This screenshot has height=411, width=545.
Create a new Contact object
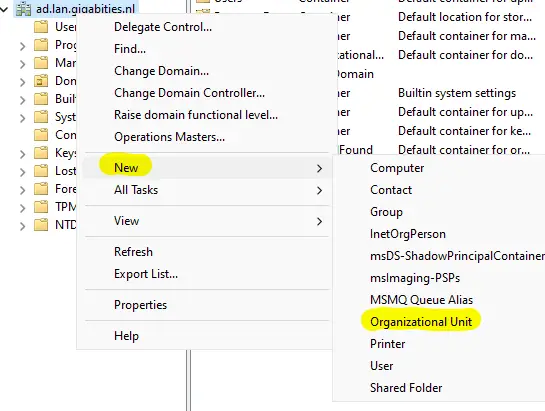coord(391,190)
